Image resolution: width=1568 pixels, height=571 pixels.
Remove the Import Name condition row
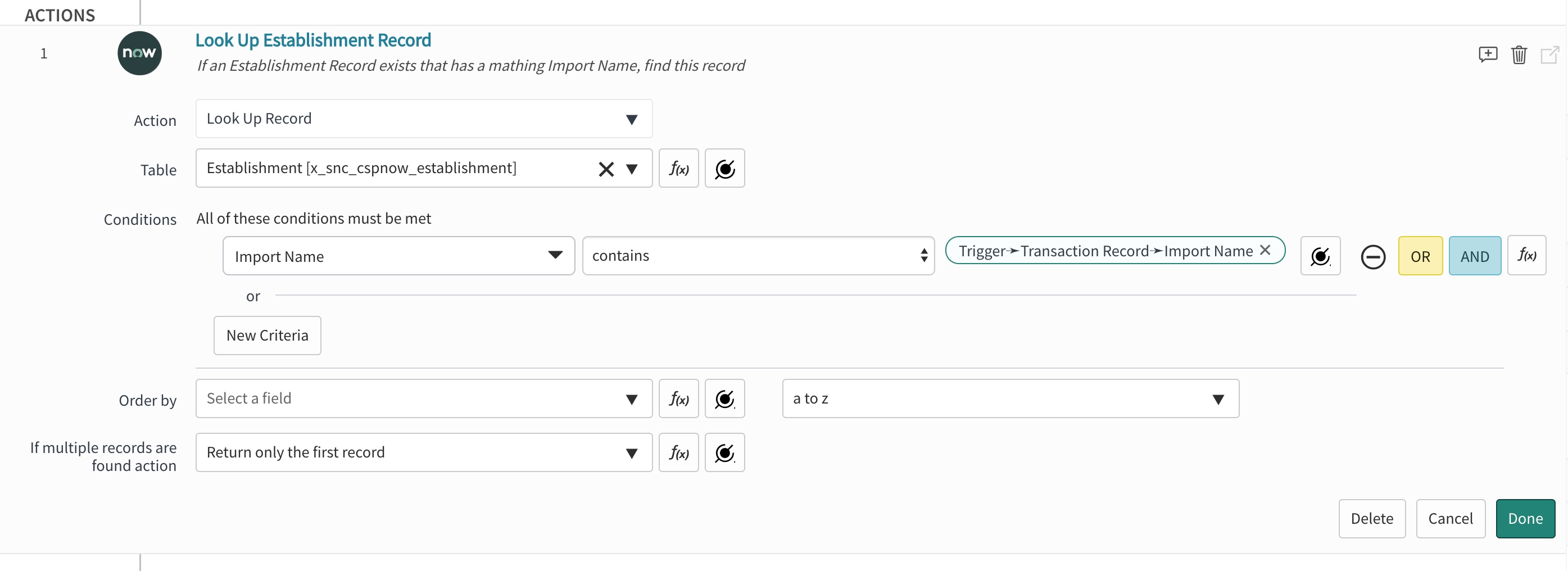click(x=1372, y=256)
